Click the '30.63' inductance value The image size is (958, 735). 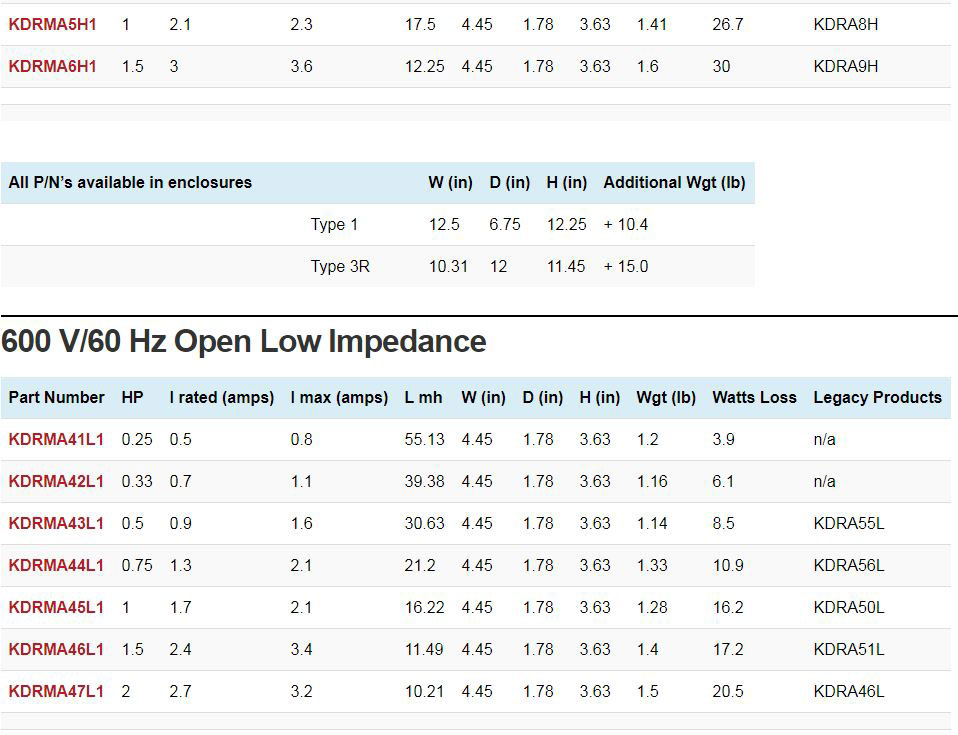[x=425, y=524]
